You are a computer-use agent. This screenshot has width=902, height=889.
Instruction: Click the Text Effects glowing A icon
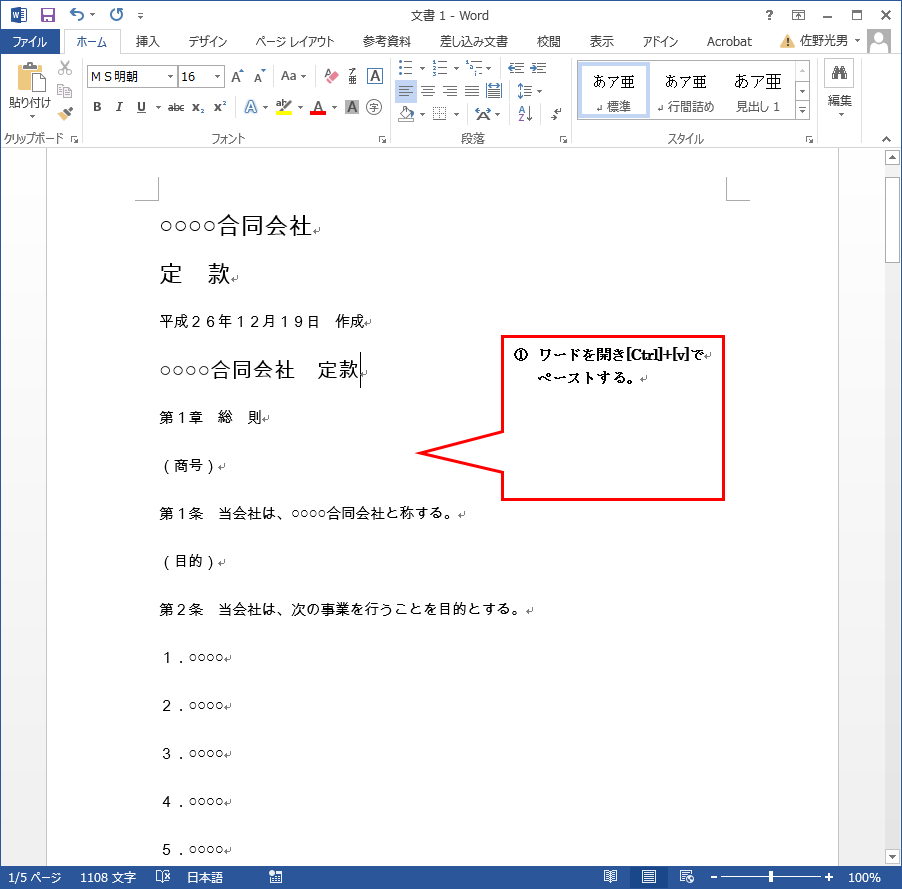coord(250,107)
